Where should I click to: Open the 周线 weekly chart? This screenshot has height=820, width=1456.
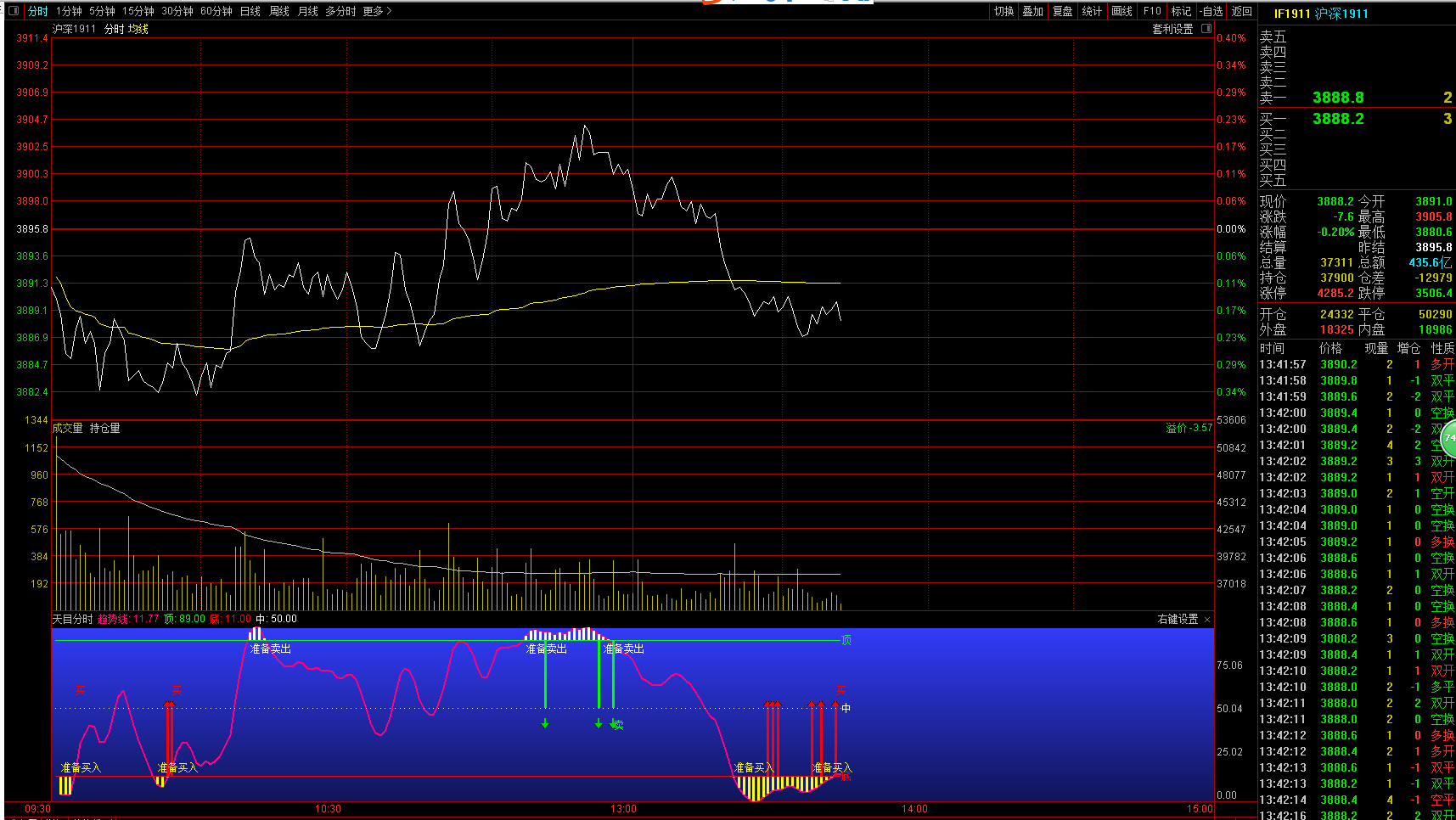coord(279,11)
